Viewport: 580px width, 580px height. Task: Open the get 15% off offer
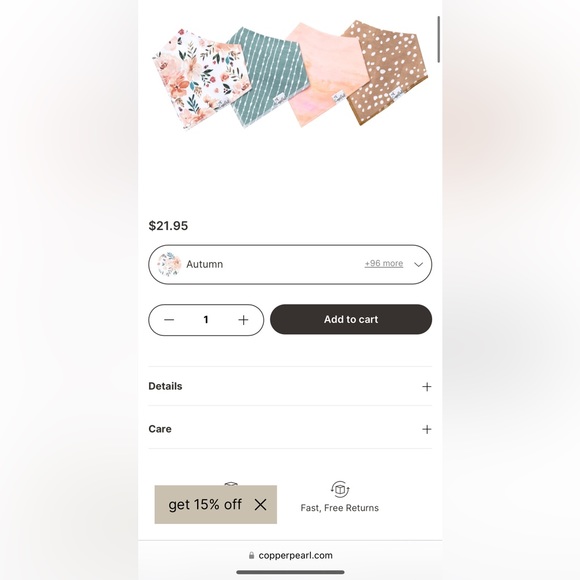click(x=205, y=505)
